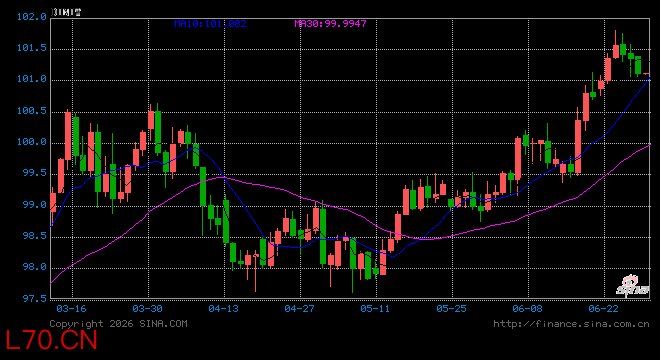Select the 102.0 price axis label
Screen dimensions: 660x360
pos(32,17)
